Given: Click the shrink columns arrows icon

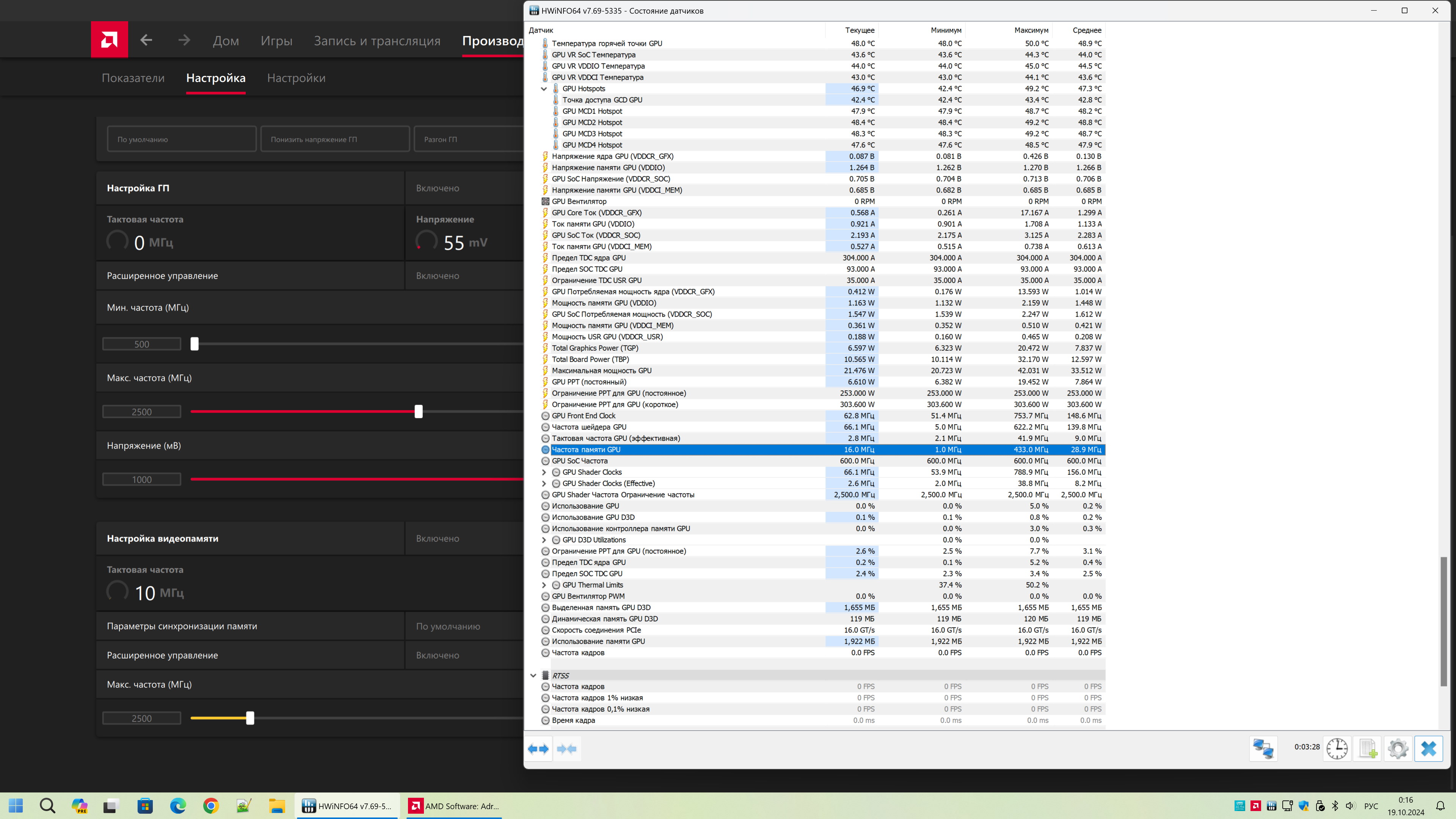Looking at the screenshot, I should (x=567, y=749).
